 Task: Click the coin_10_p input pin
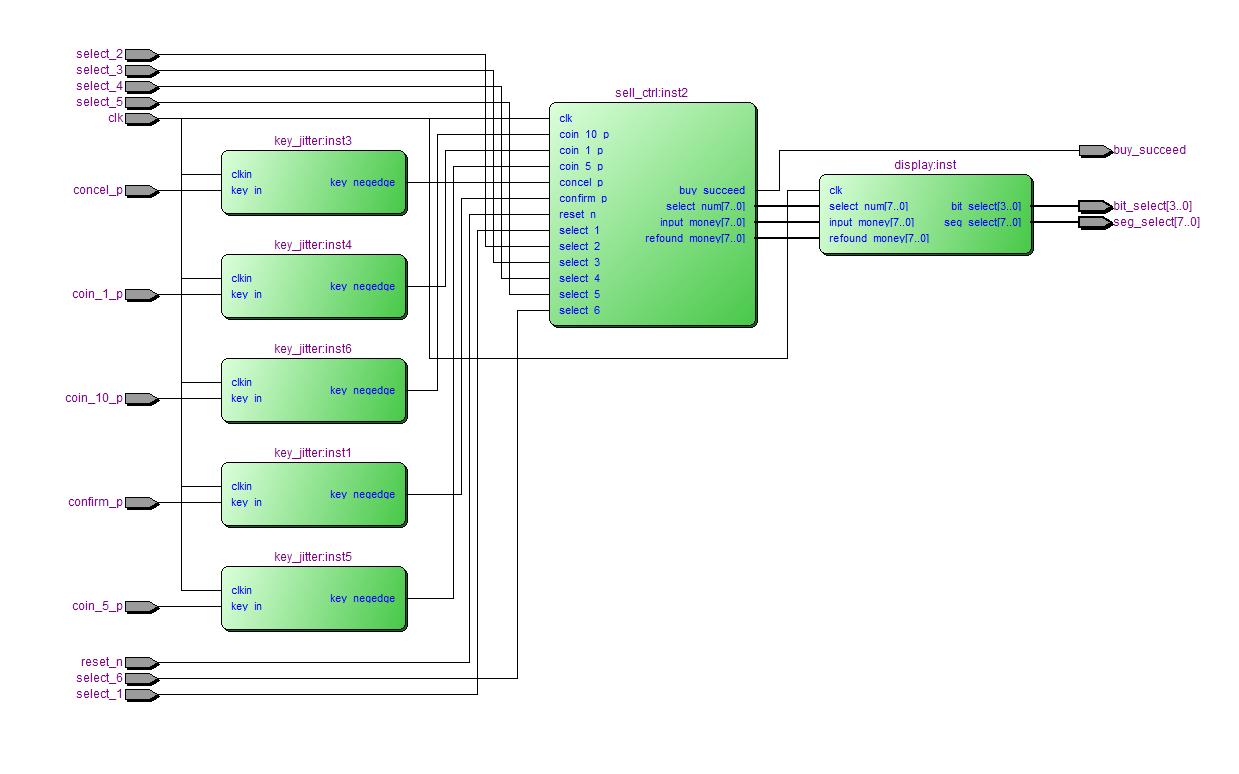coord(141,398)
